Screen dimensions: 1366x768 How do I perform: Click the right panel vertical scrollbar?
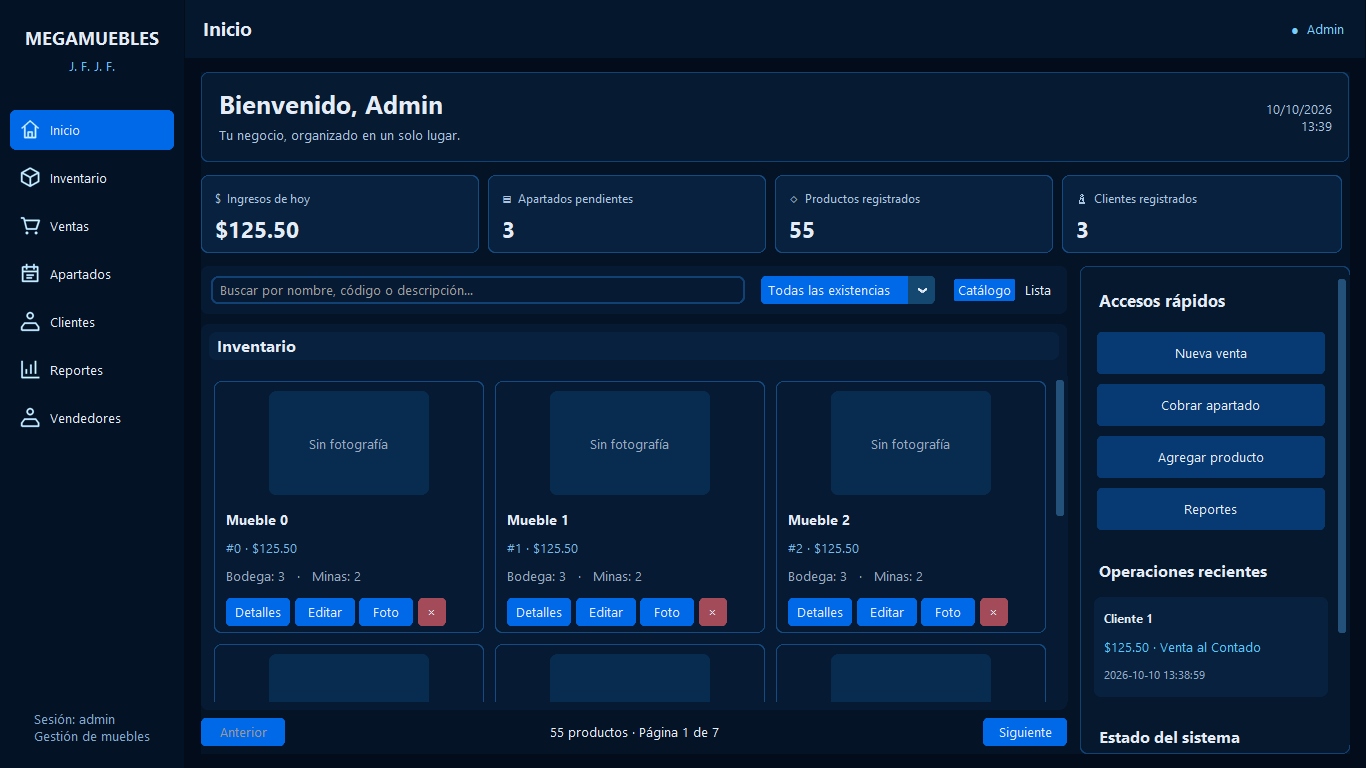pos(1342,455)
